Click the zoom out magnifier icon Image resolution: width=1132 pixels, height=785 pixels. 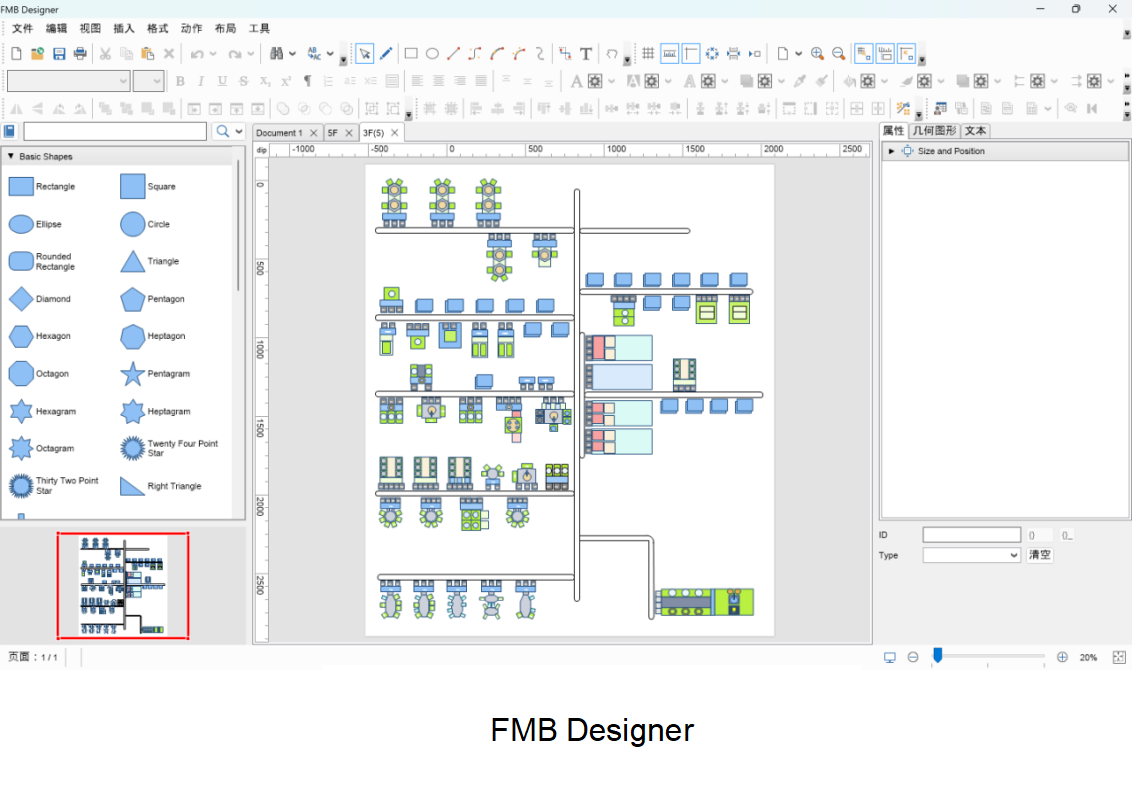click(838, 53)
